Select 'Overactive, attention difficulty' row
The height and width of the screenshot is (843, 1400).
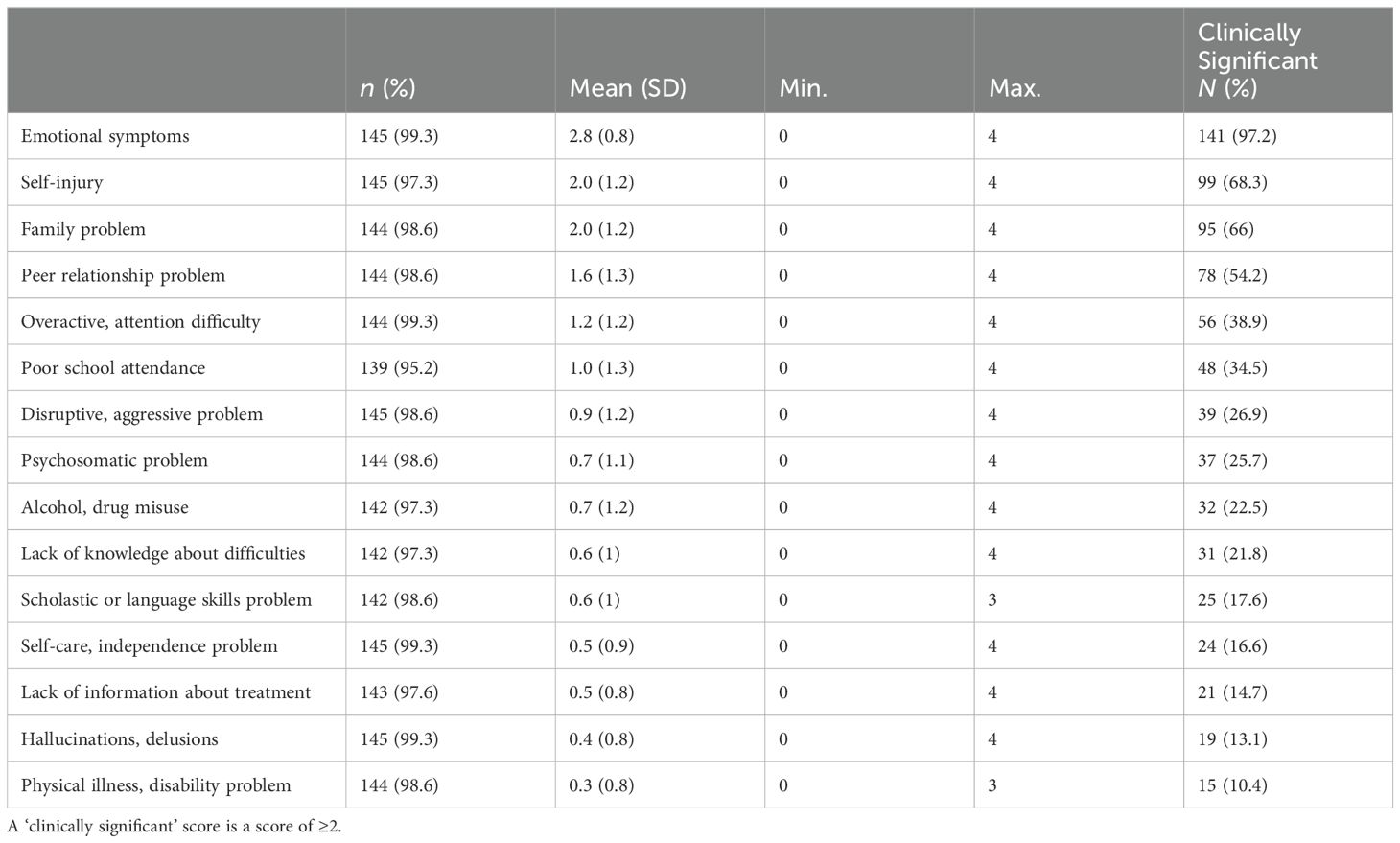coord(140,321)
